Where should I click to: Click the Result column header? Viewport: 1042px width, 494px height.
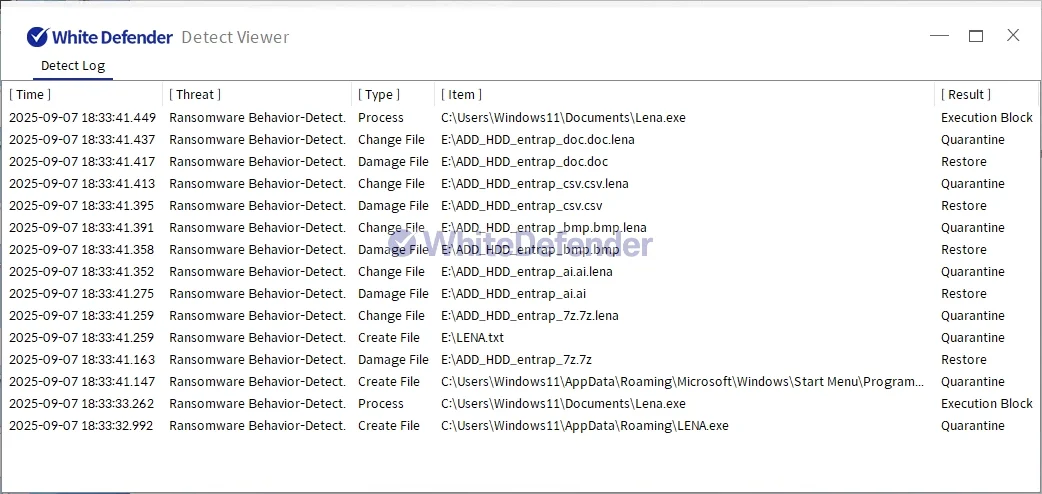click(965, 94)
